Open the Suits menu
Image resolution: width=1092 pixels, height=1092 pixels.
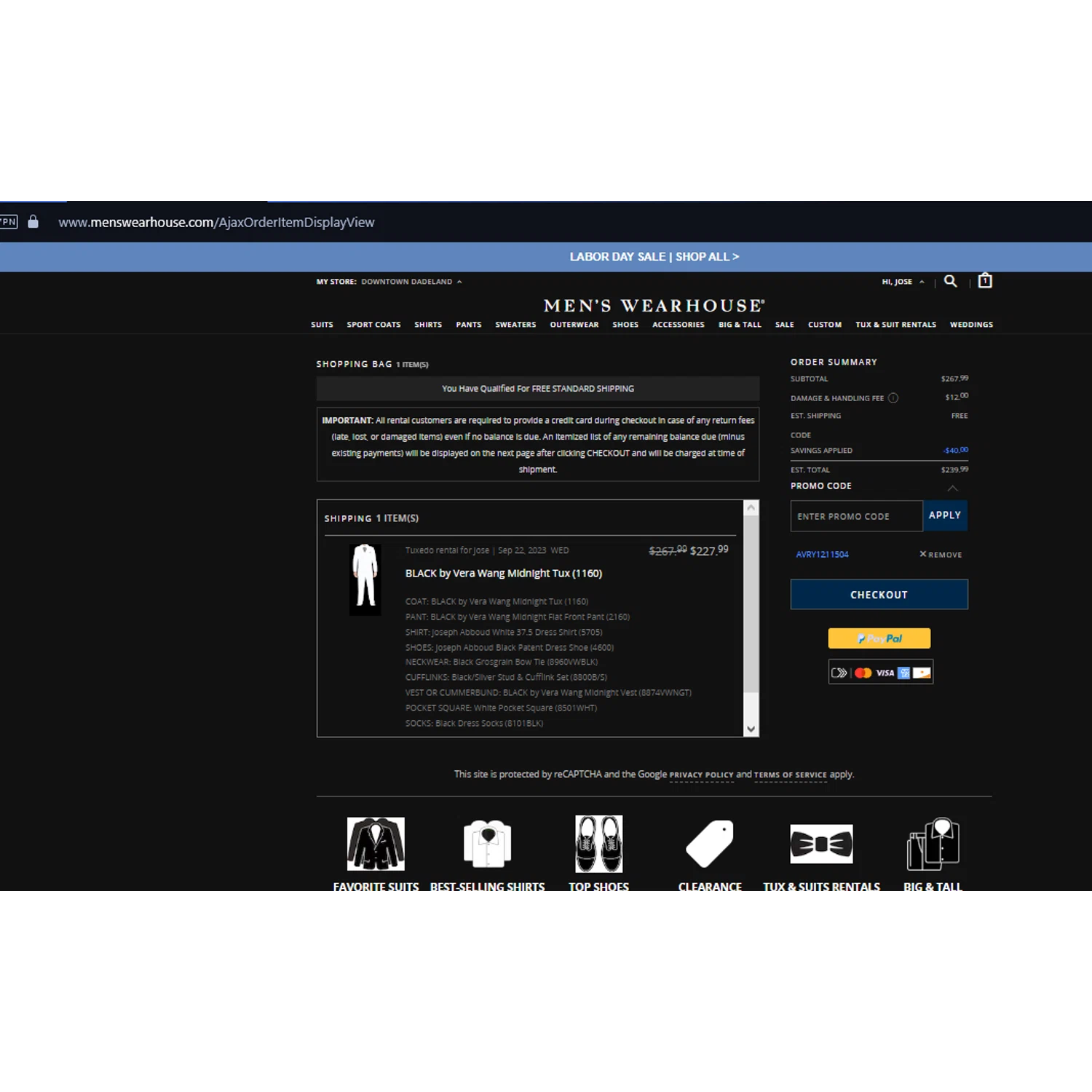point(322,325)
